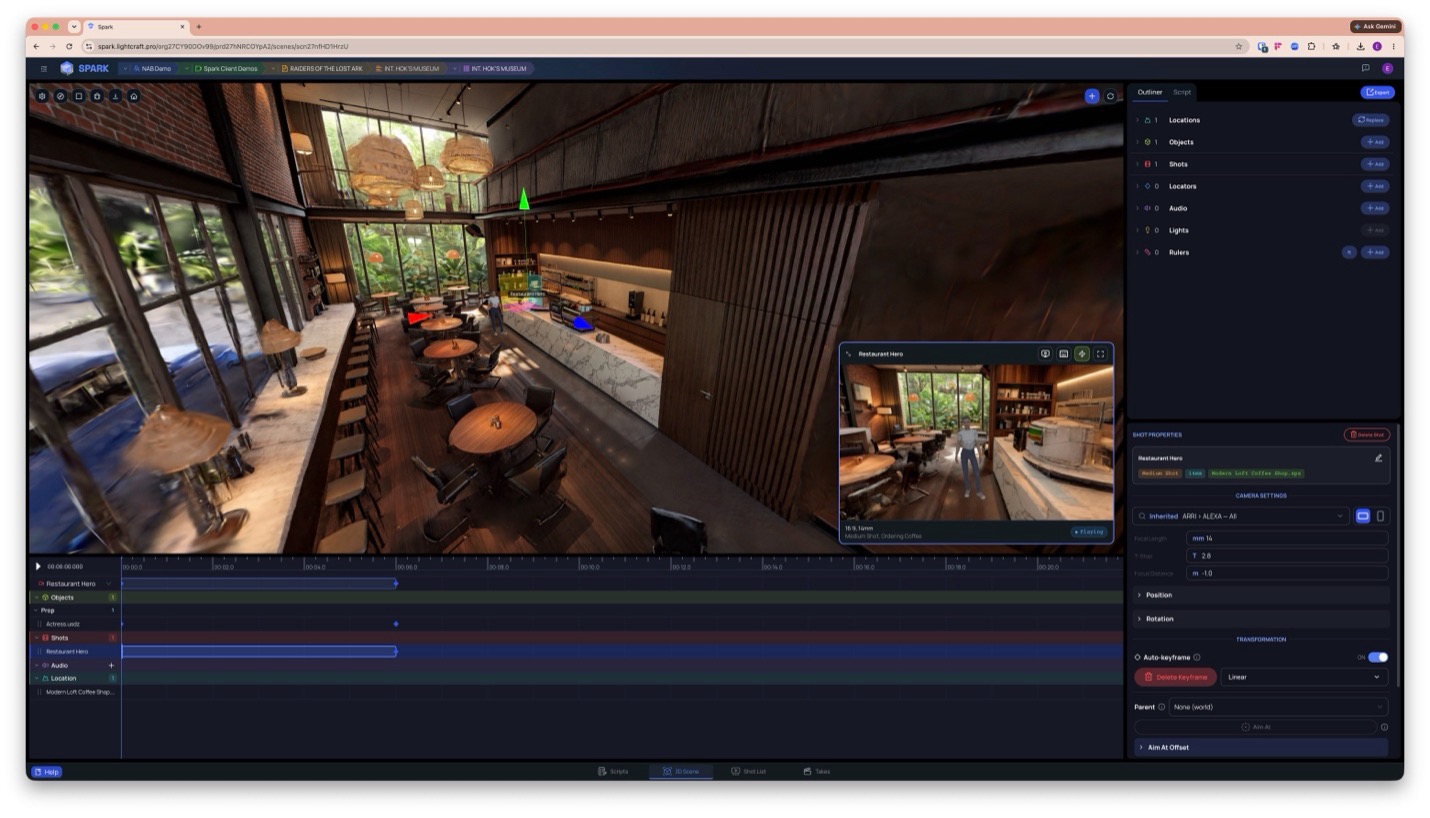Screen dimensions: 1430x818
Task: Click the Delete Keyframe button
Action: pyautogui.click(x=1176, y=677)
